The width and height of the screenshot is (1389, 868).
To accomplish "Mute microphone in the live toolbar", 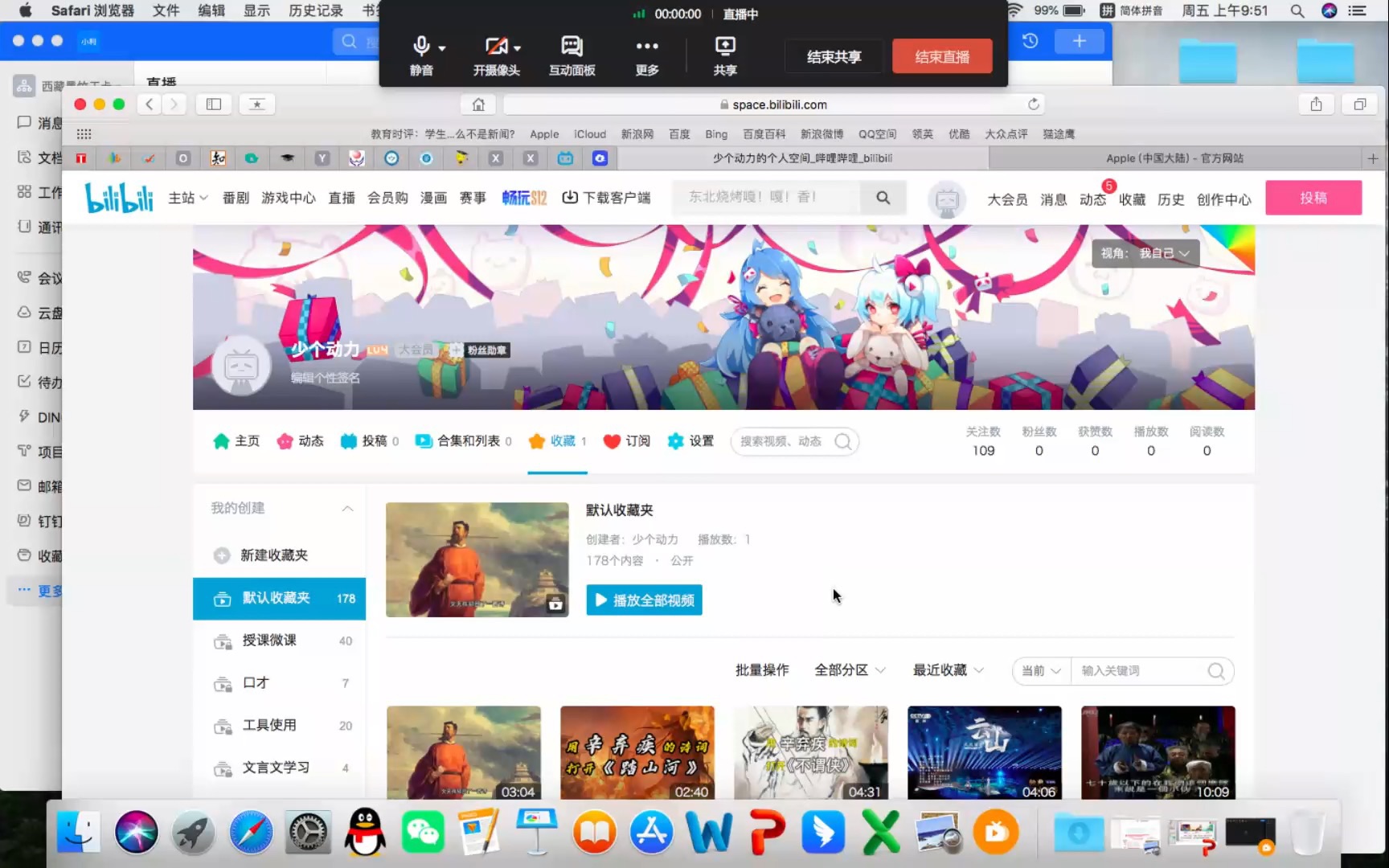I will click(x=420, y=55).
